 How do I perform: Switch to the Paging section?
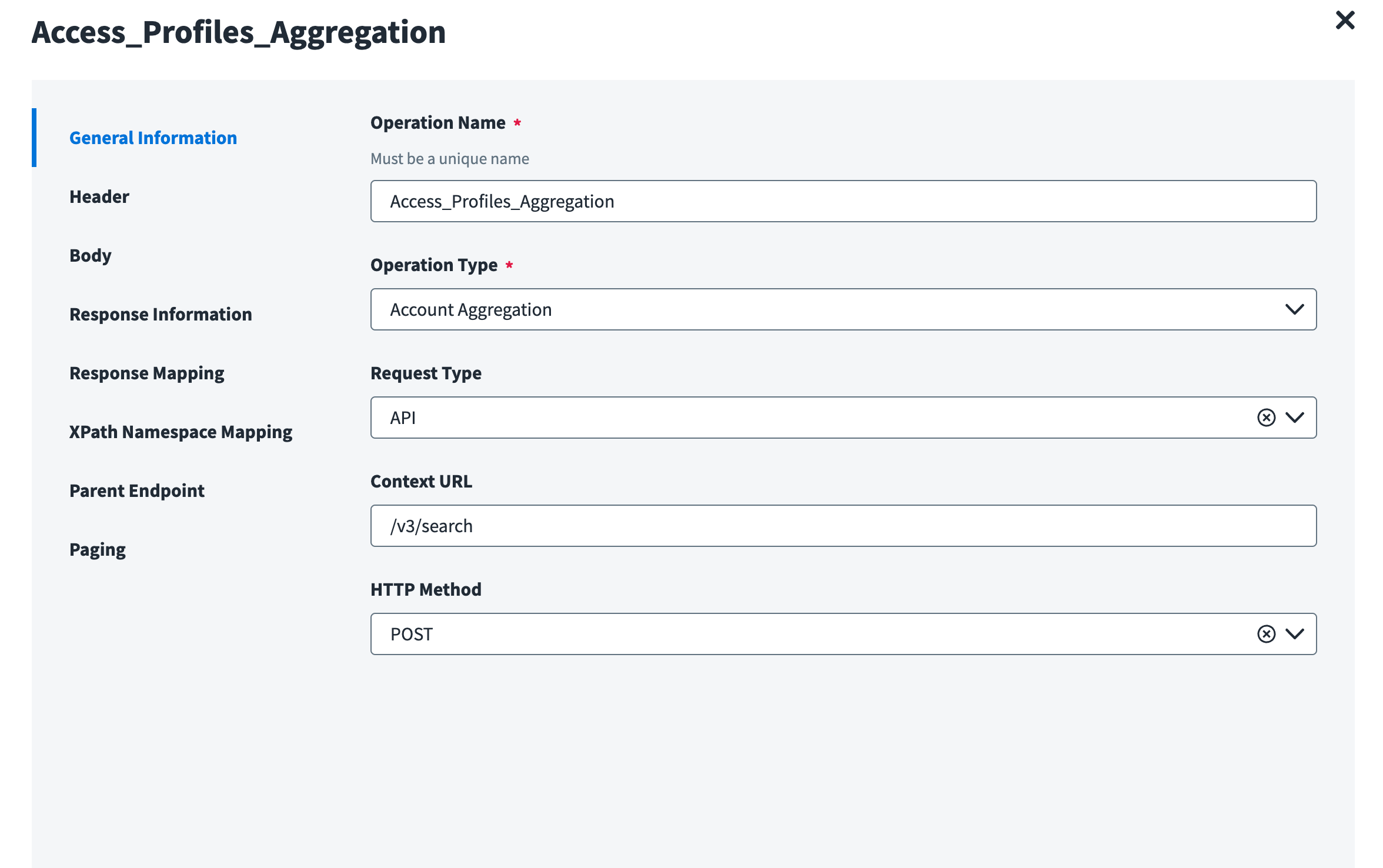(x=97, y=549)
